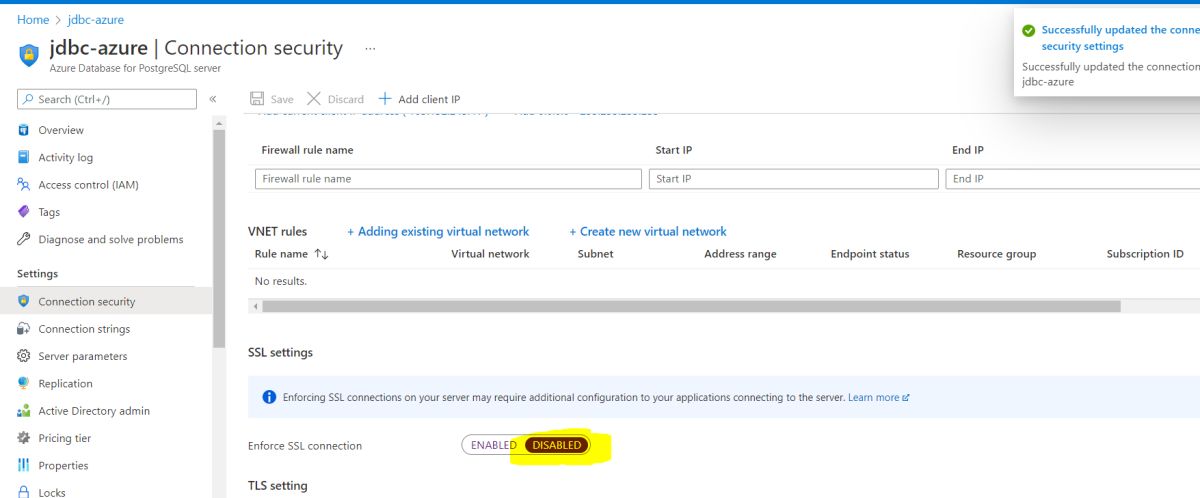This screenshot has width=1200, height=498.
Task: Click the shield icon beside jdbc-azure title
Action: [29, 53]
